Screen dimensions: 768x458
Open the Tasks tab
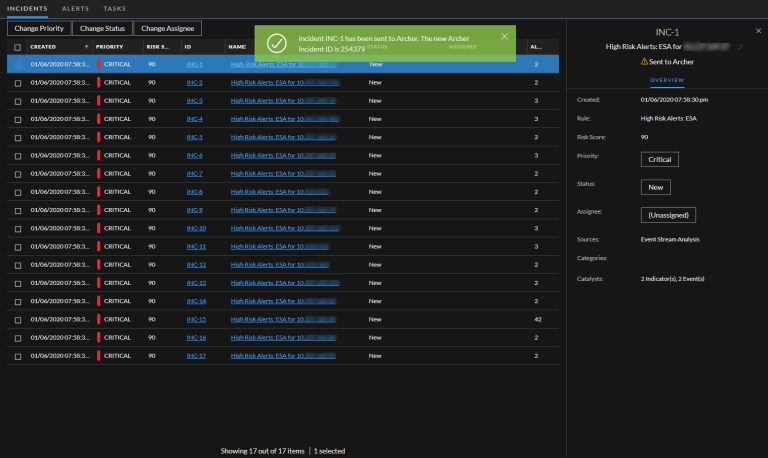point(115,8)
